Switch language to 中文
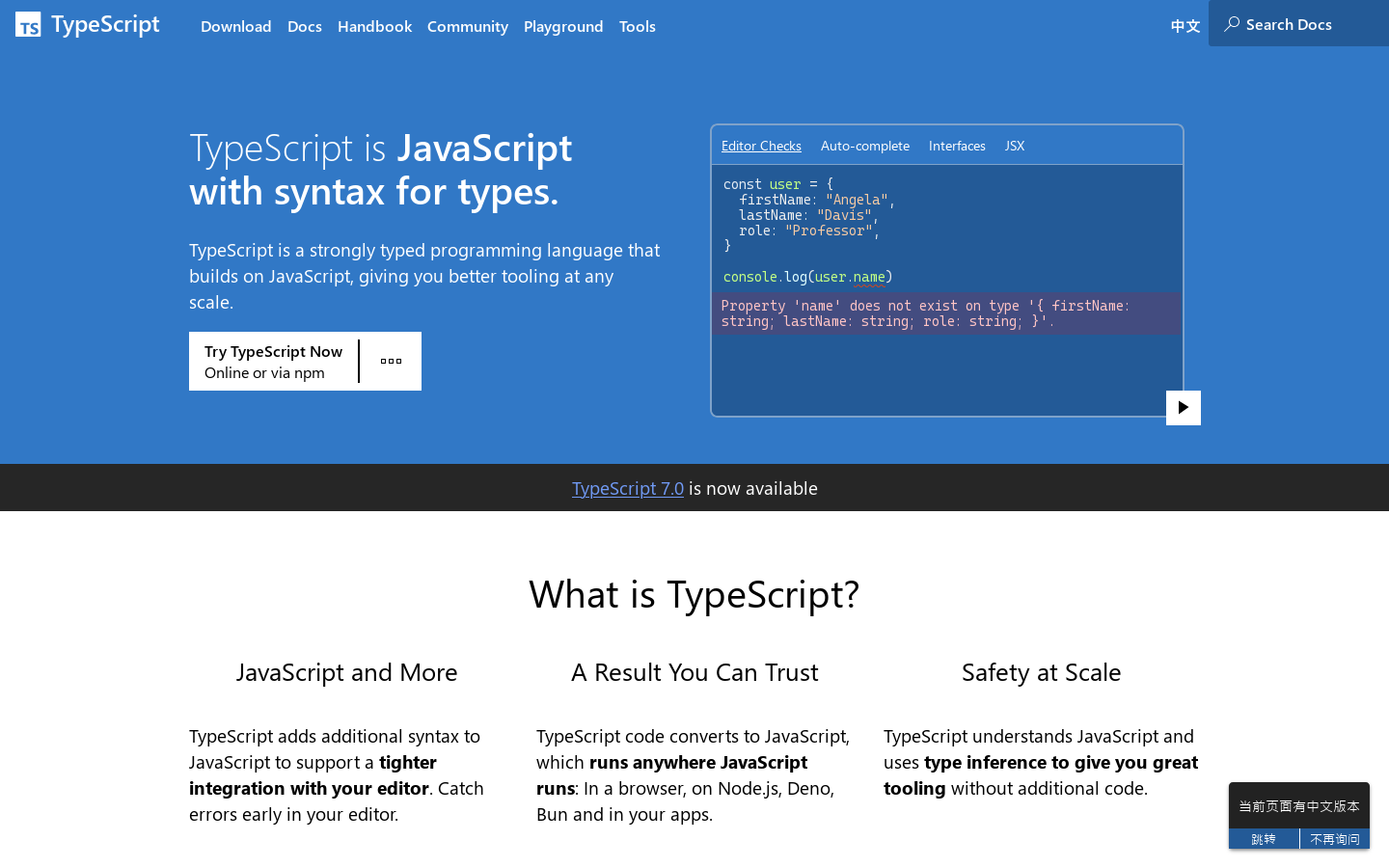Screen dimensions: 1389x868 (1185, 26)
